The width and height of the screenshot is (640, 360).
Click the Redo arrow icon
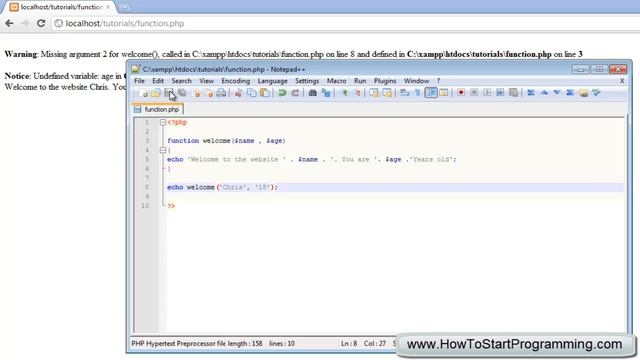pyautogui.click(x=295, y=93)
